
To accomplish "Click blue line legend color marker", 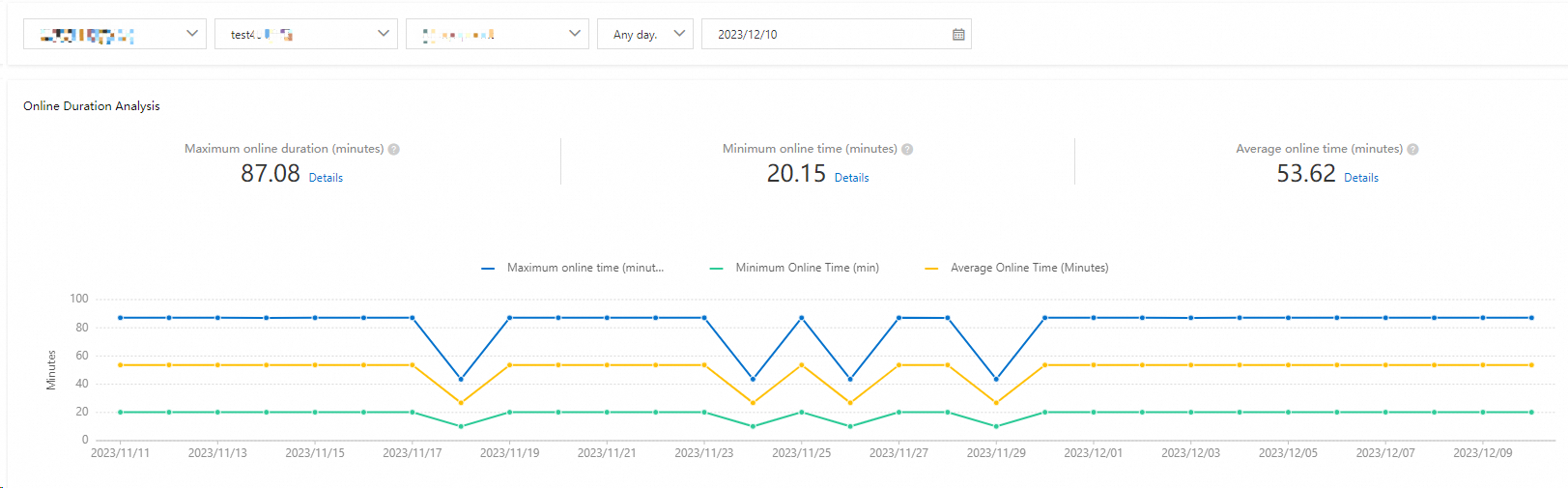I will point(488,269).
